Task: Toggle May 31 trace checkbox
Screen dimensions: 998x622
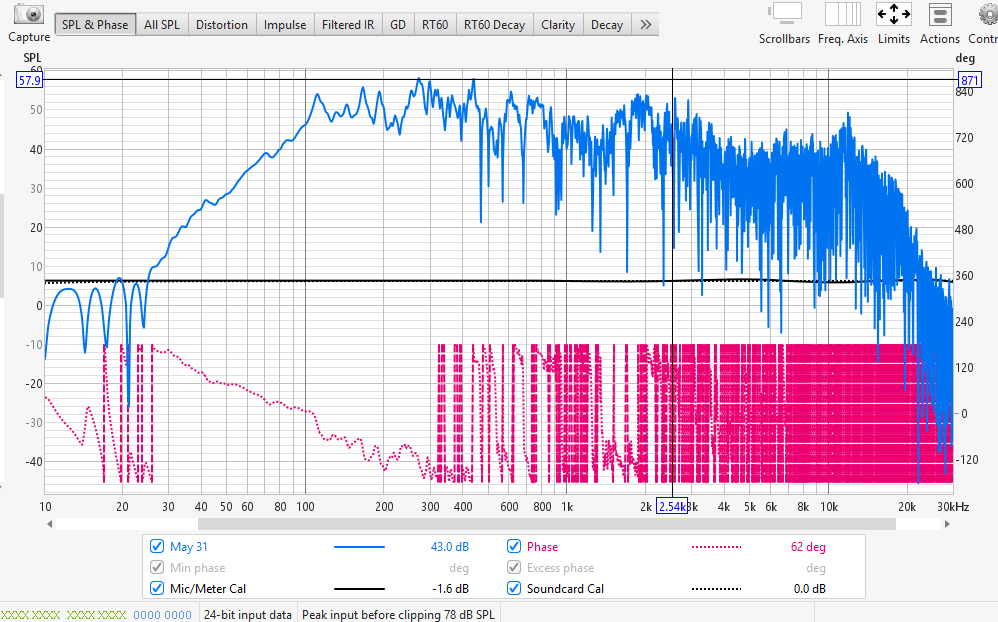Action: 157,546
